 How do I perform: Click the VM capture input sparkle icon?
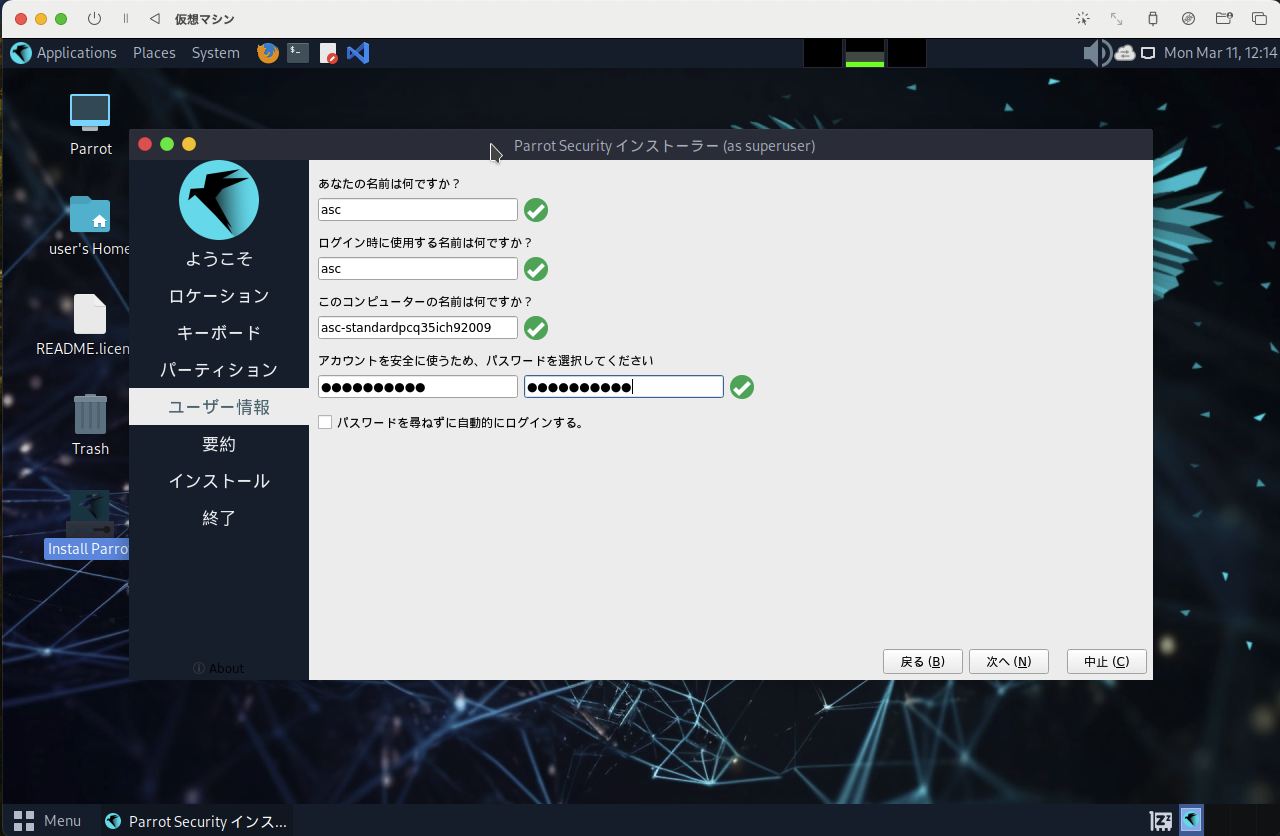pos(1082,19)
